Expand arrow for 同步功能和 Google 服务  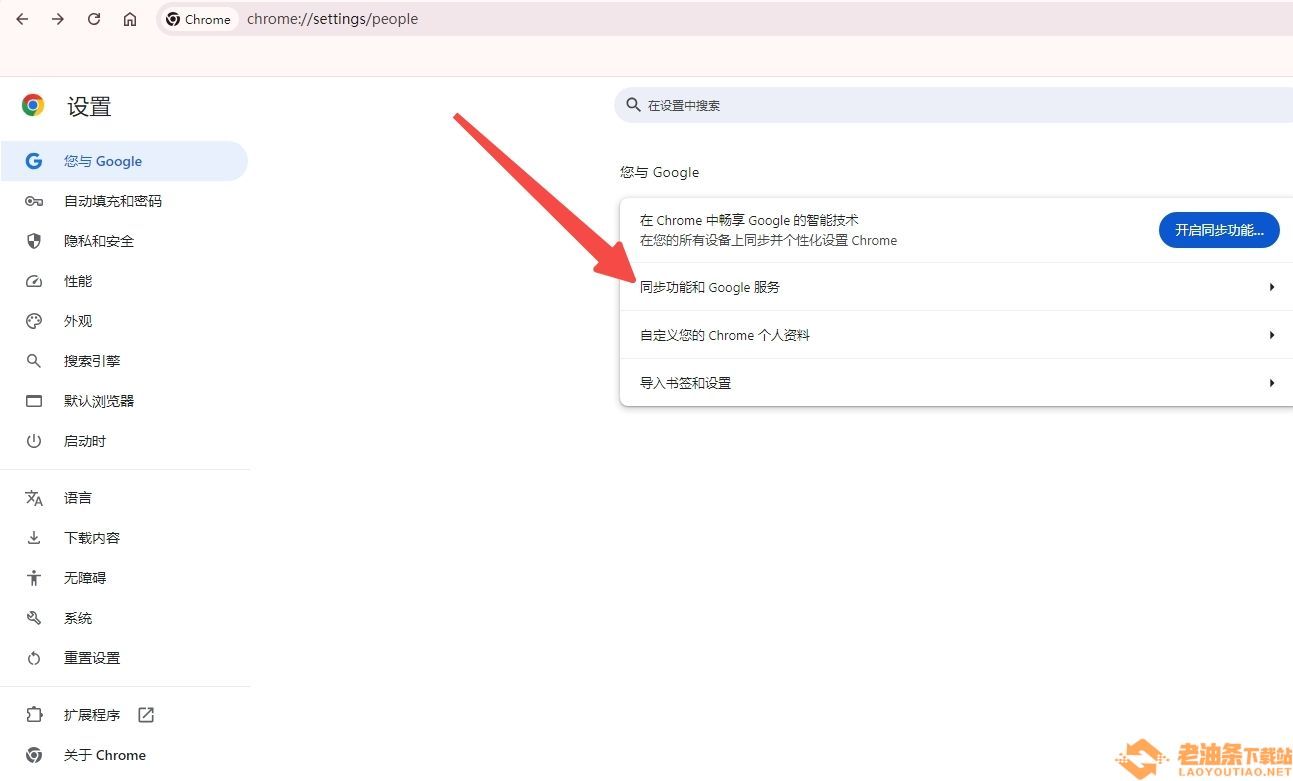point(1271,287)
